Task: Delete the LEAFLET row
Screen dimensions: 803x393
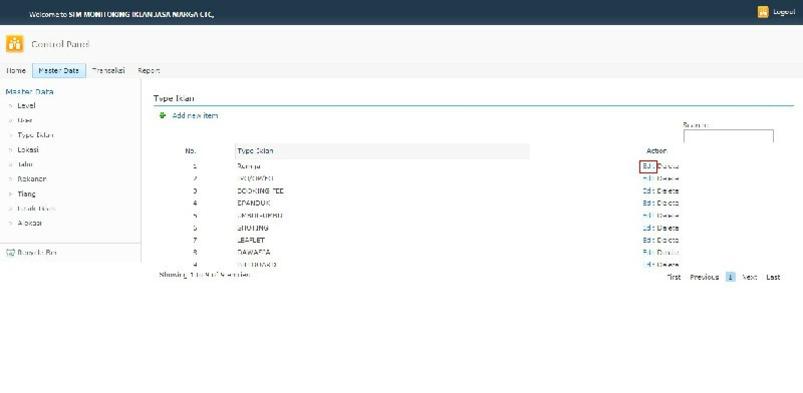Action: coord(668,240)
